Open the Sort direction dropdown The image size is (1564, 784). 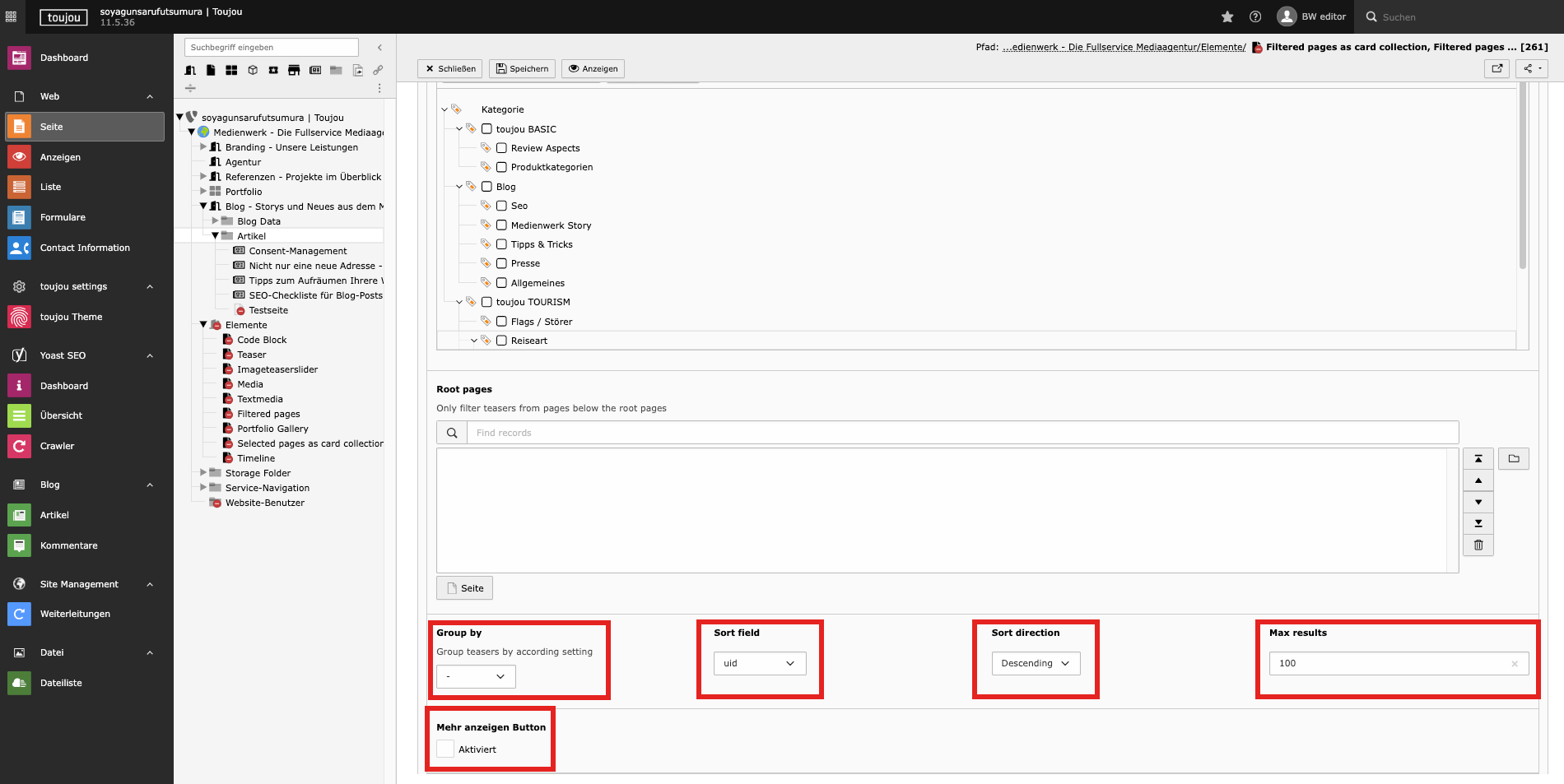click(x=1036, y=663)
